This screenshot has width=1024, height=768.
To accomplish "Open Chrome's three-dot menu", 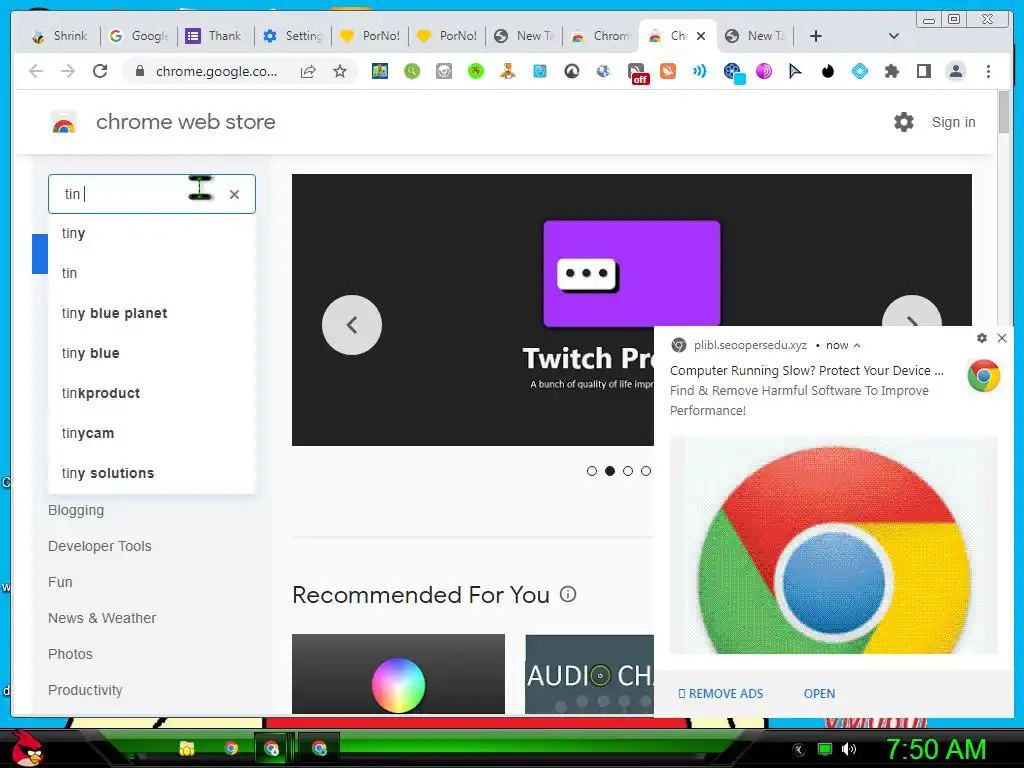I will pyautogui.click(x=988, y=71).
